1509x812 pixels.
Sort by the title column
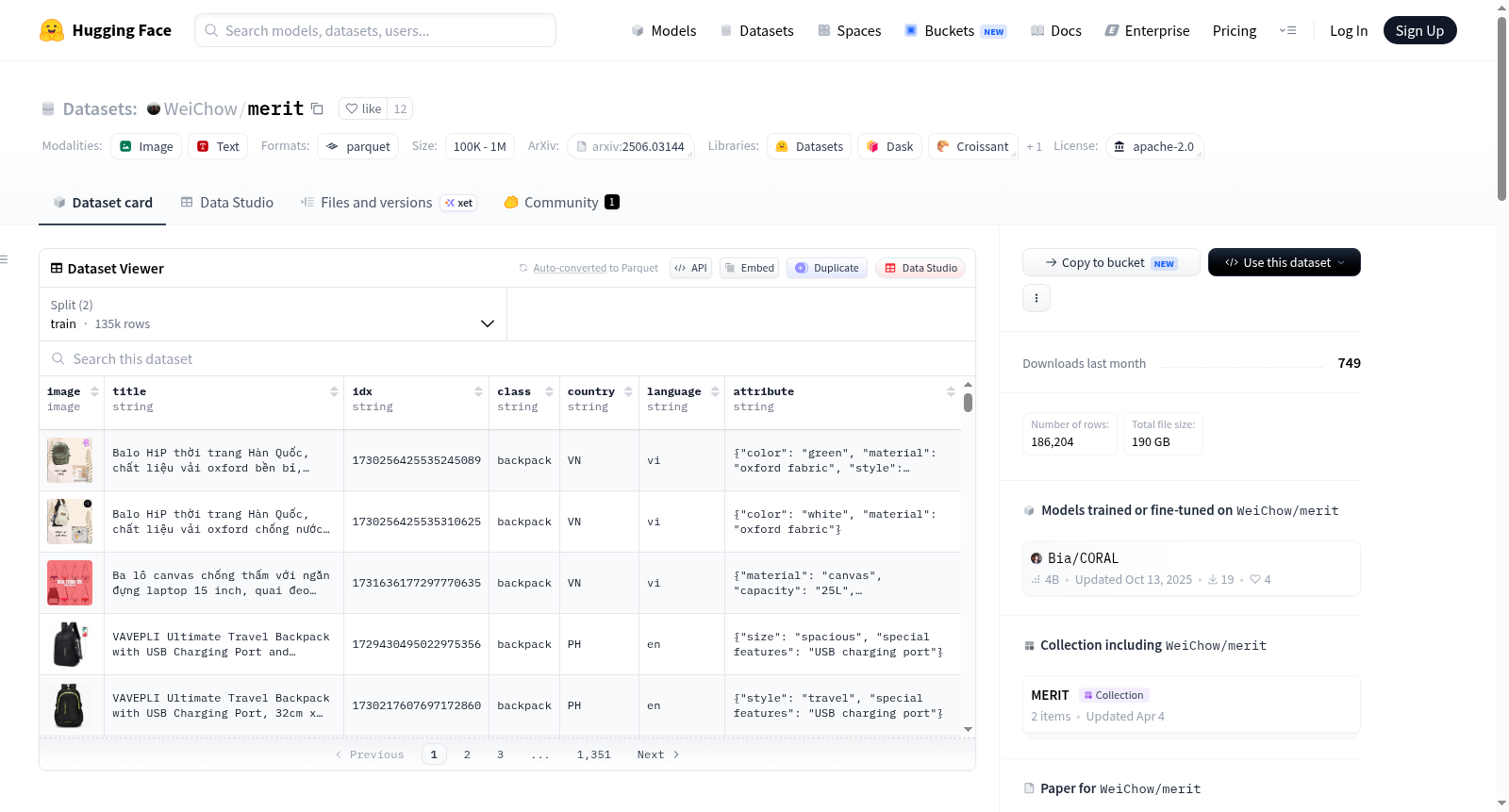point(334,391)
